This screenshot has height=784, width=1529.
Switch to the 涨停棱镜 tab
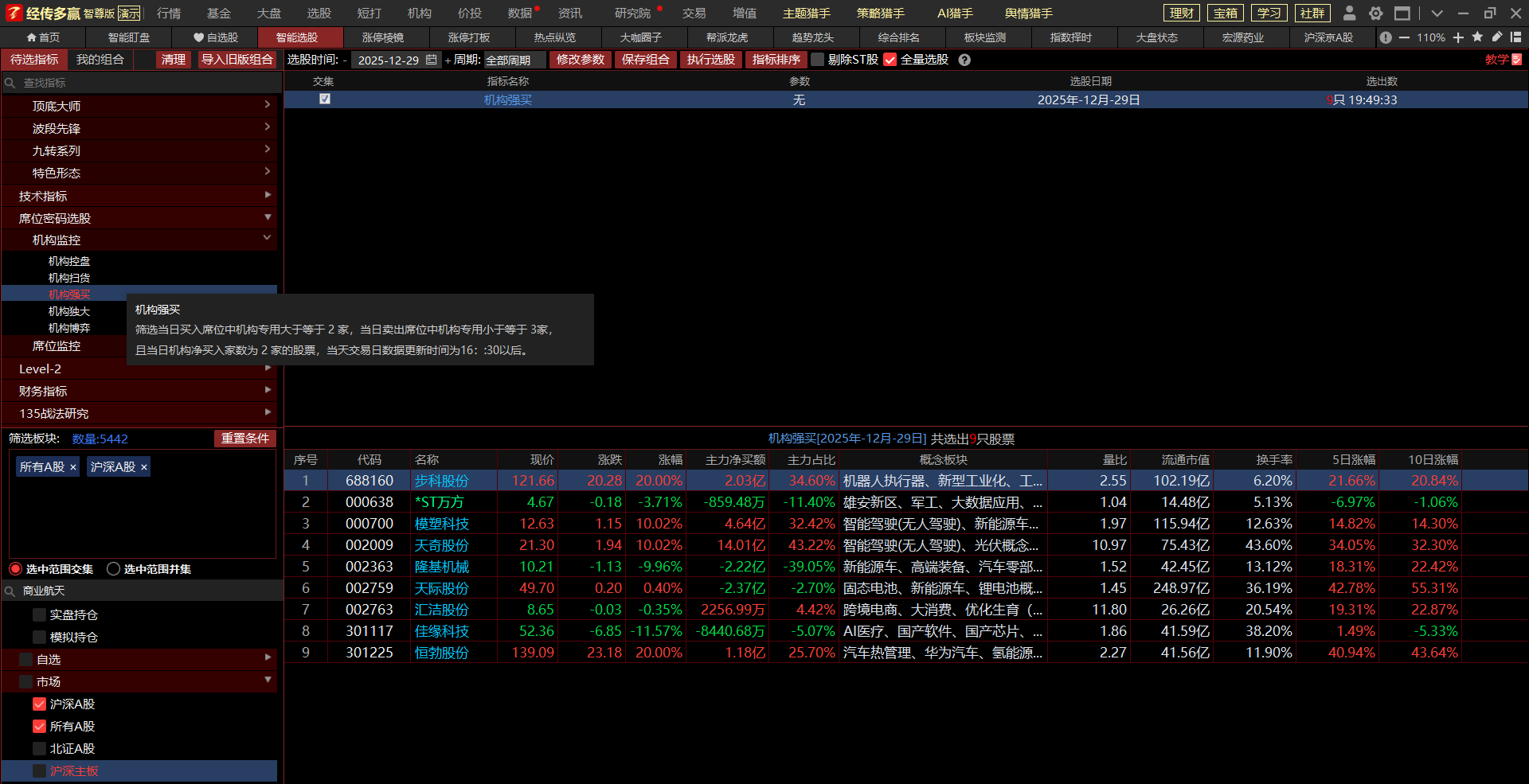tap(382, 37)
